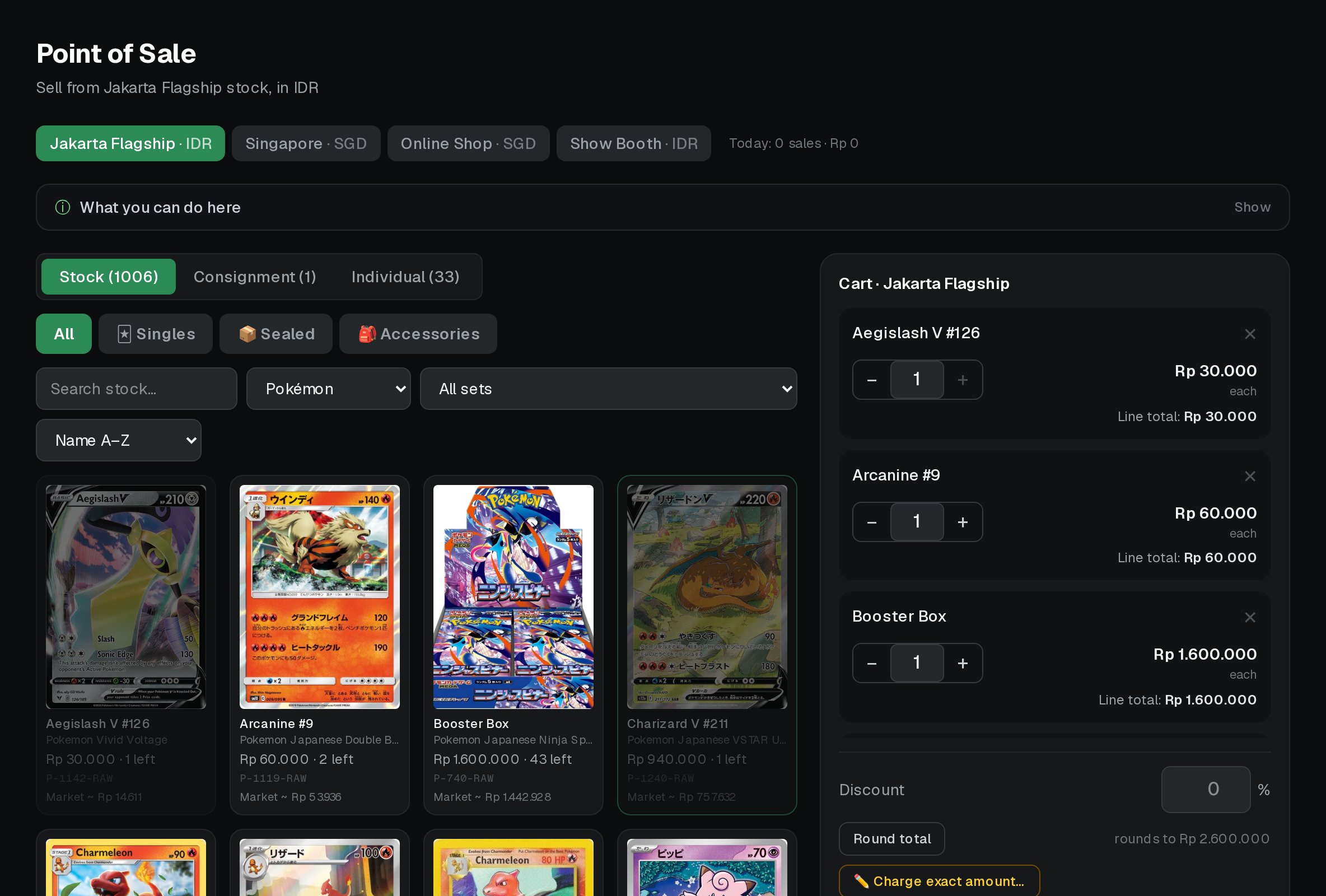Click Charge exact amount button

(939, 881)
